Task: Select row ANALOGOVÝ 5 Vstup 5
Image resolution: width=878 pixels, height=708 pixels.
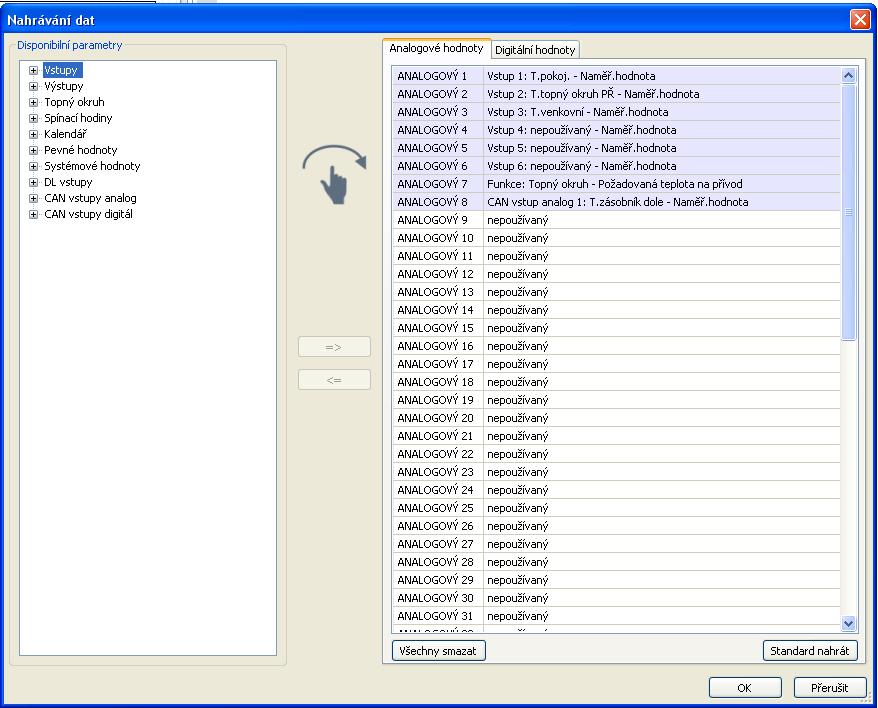Action: tap(617, 147)
